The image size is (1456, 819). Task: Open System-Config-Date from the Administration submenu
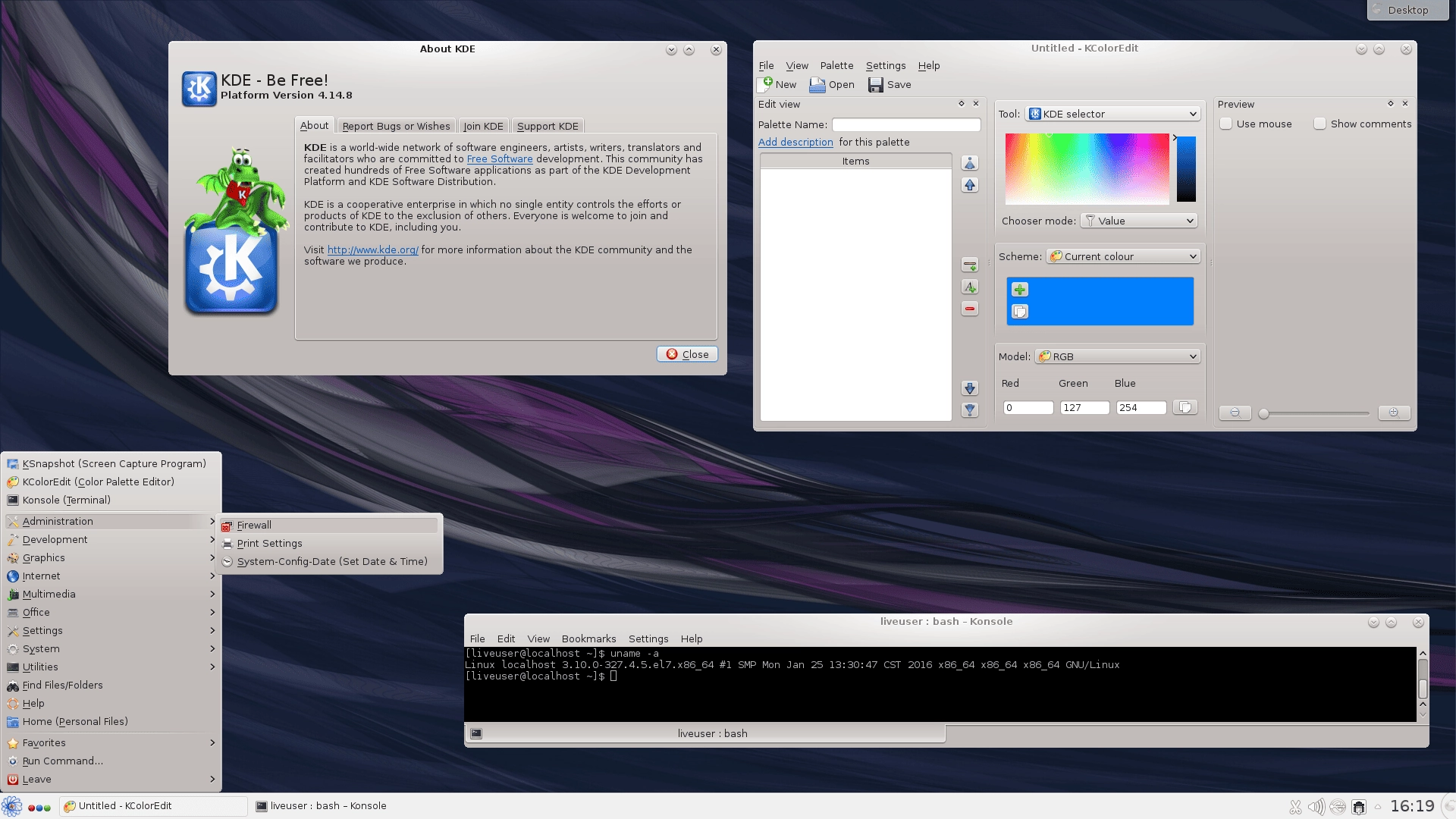pos(328,561)
